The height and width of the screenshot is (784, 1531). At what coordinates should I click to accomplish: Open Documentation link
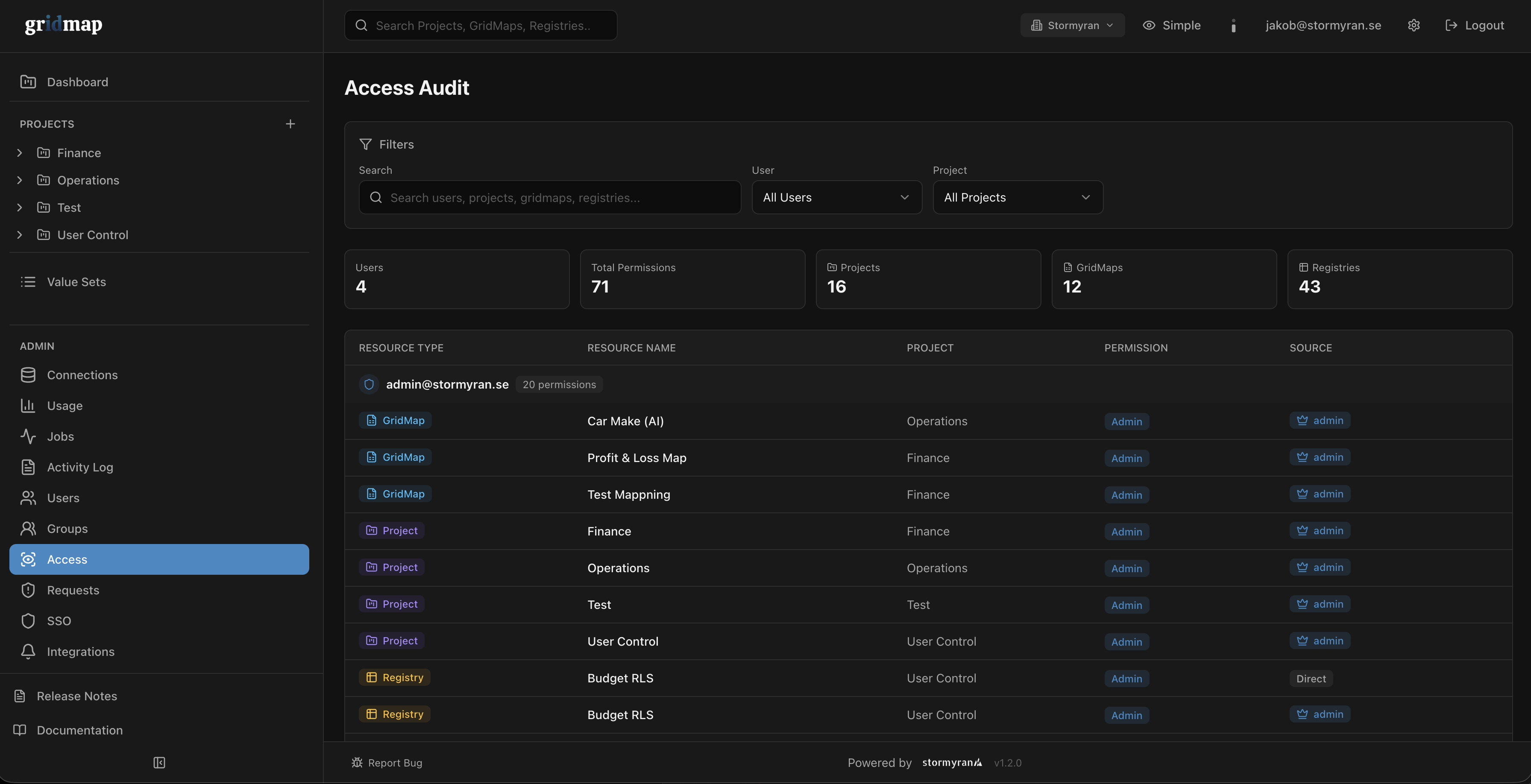click(x=79, y=730)
